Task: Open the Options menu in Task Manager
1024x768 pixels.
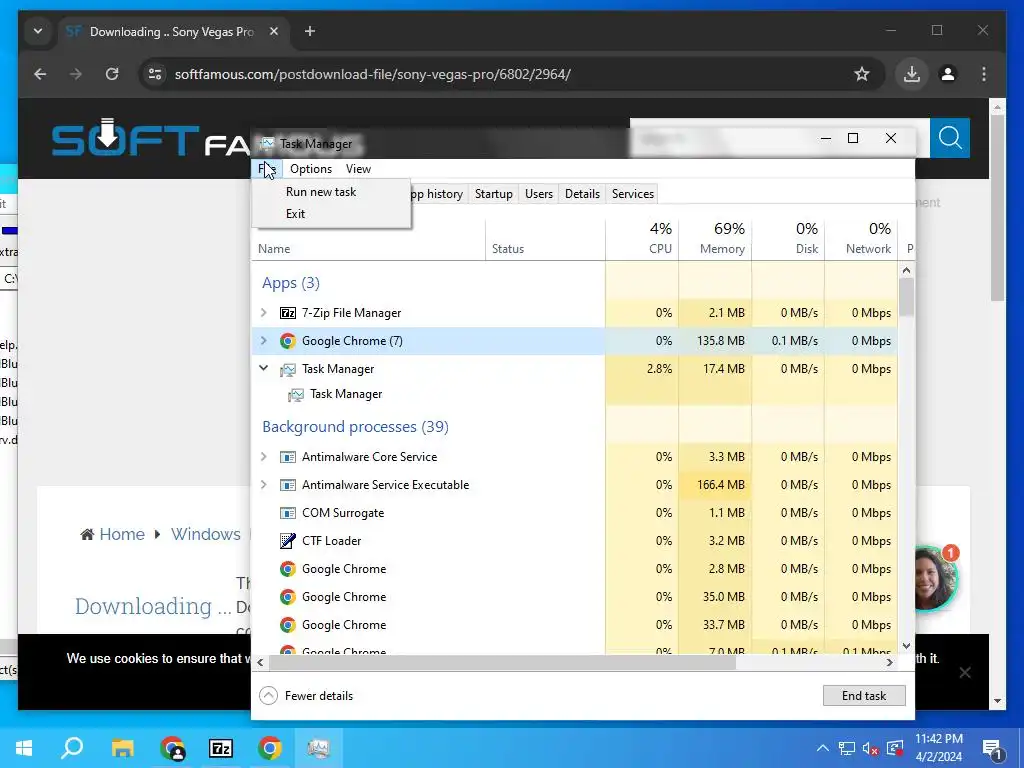Action: pyautogui.click(x=311, y=168)
